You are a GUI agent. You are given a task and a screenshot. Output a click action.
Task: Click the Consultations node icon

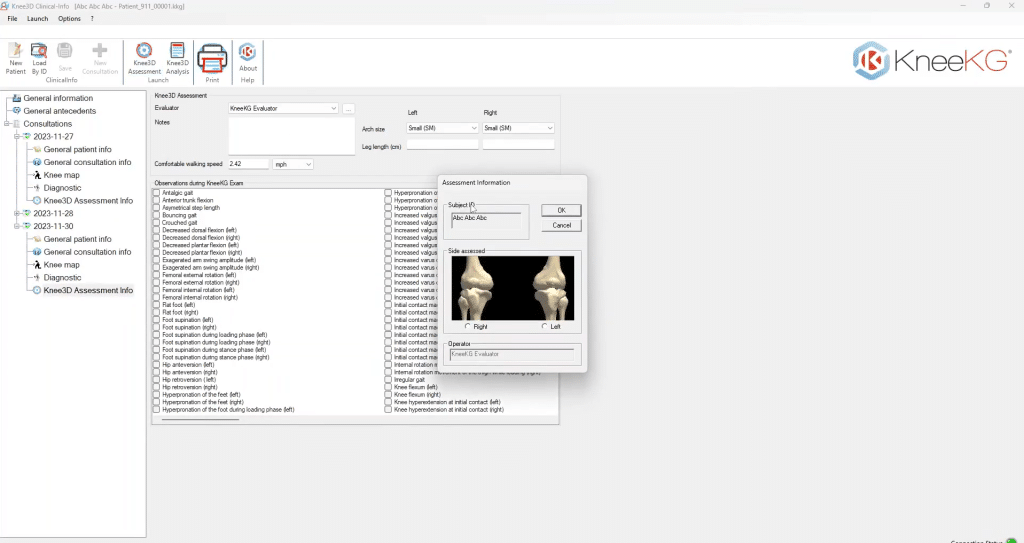pyautogui.click(x=17, y=123)
